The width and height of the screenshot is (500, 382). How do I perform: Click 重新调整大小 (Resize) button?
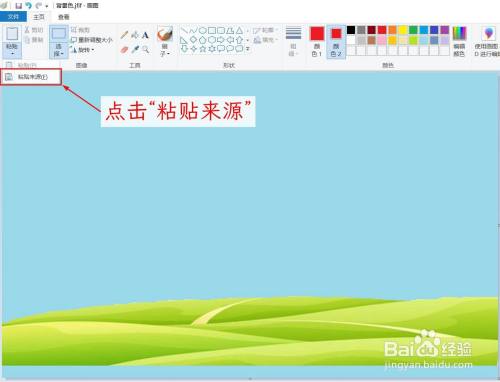pos(91,40)
